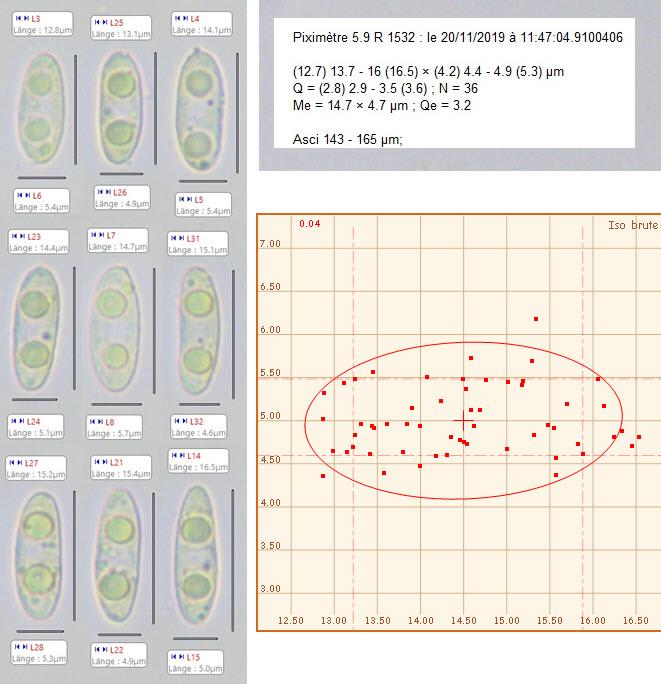Screen dimensions: 661x684
Task: Select the spore image measured by L14
Action: pyautogui.click(x=198, y=555)
